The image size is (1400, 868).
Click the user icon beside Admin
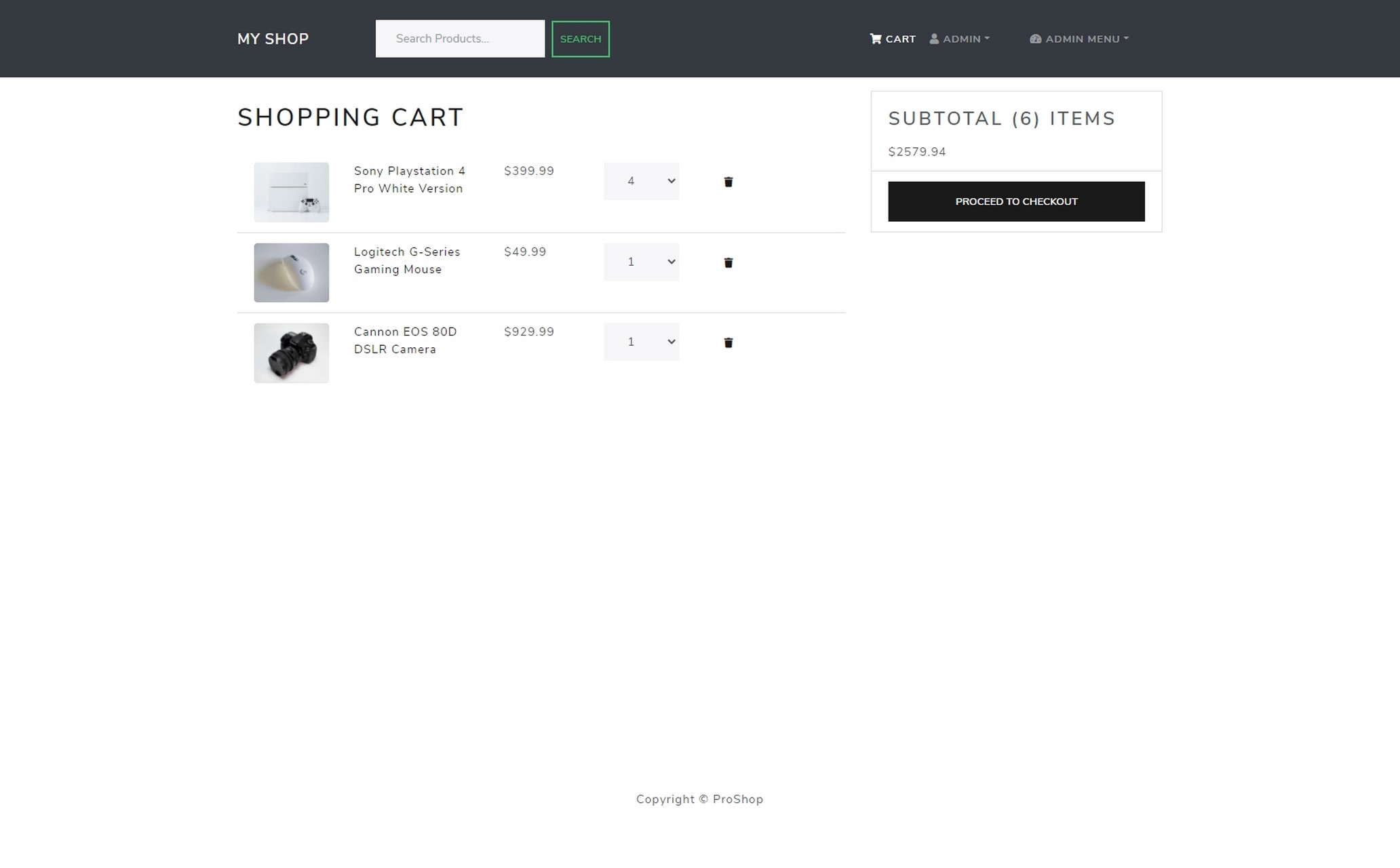click(x=934, y=39)
